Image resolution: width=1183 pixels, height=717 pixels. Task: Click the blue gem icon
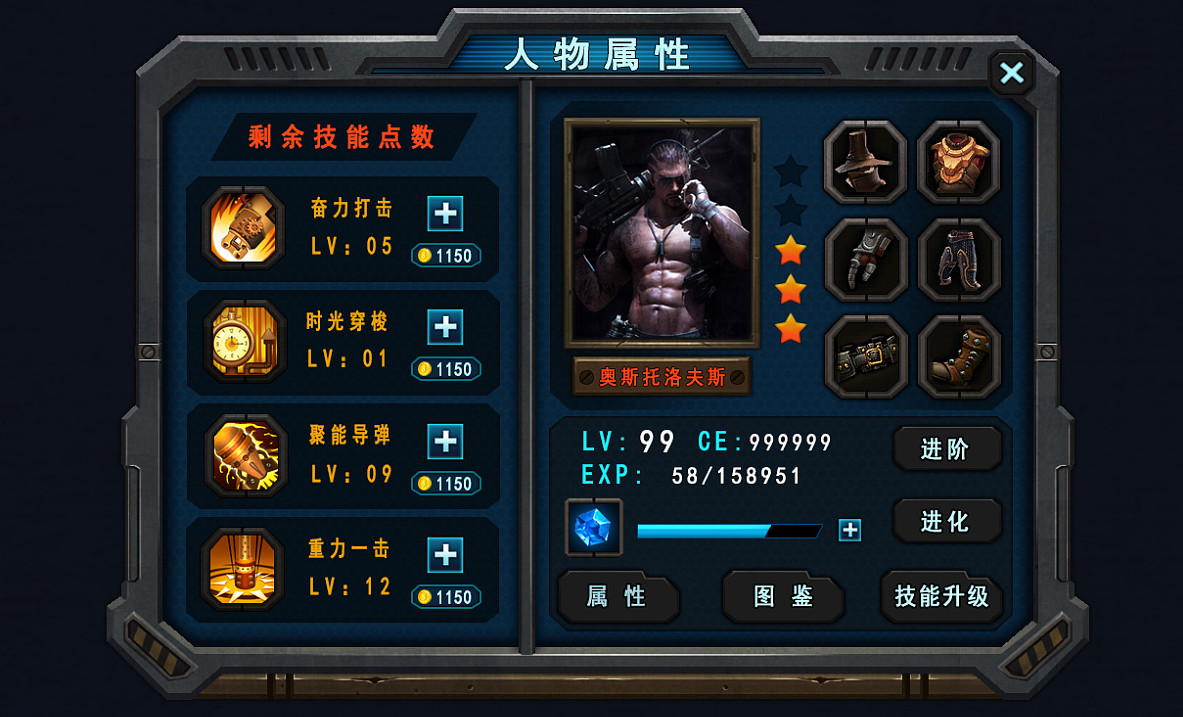594,527
